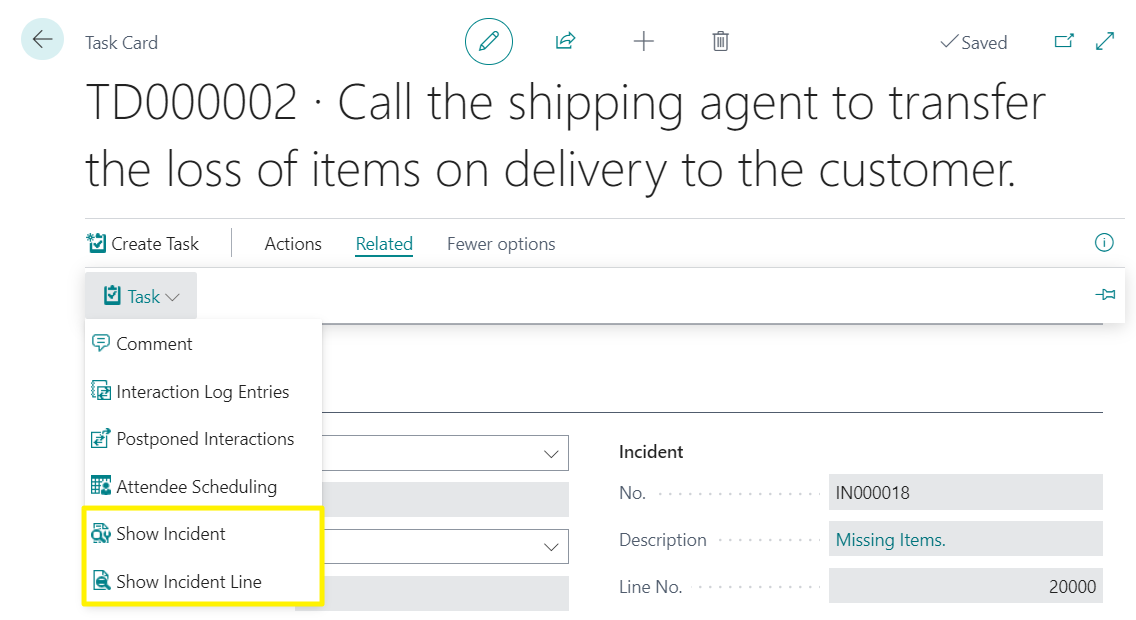Viewport: 1136px width, 620px height.
Task: Enter edit mode with the pencil icon
Action: (x=488, y=41)
